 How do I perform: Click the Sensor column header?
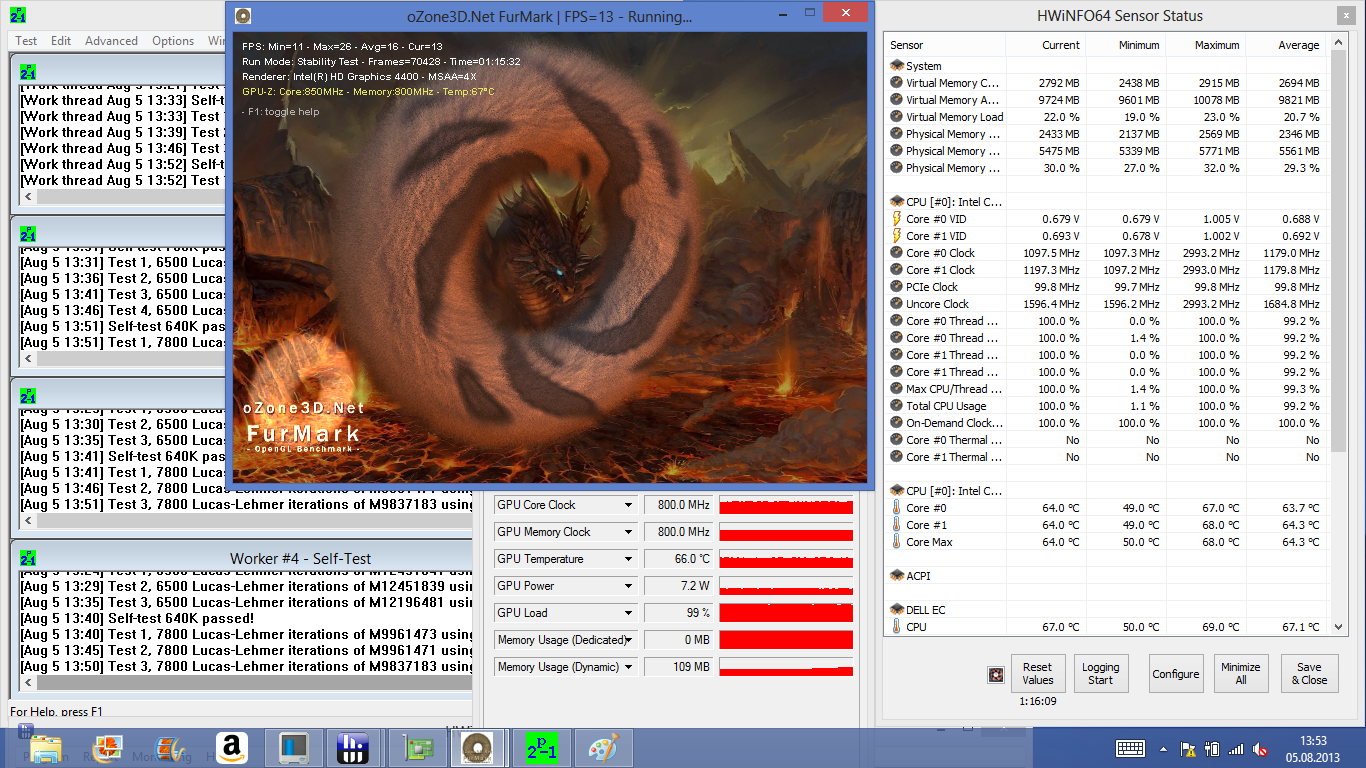click(x=945, y=45)
